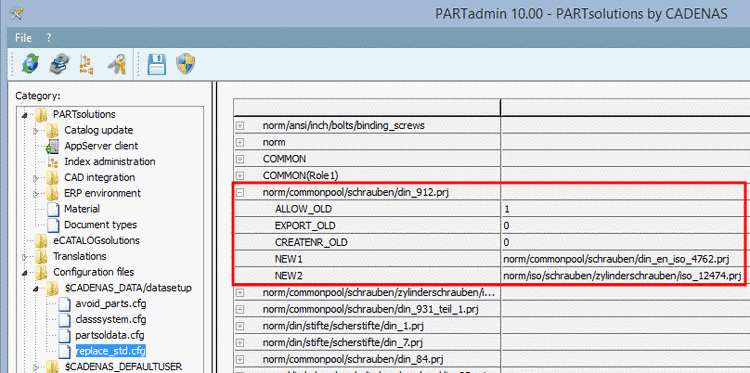Click the Translations folder icon

pos(42,256)
